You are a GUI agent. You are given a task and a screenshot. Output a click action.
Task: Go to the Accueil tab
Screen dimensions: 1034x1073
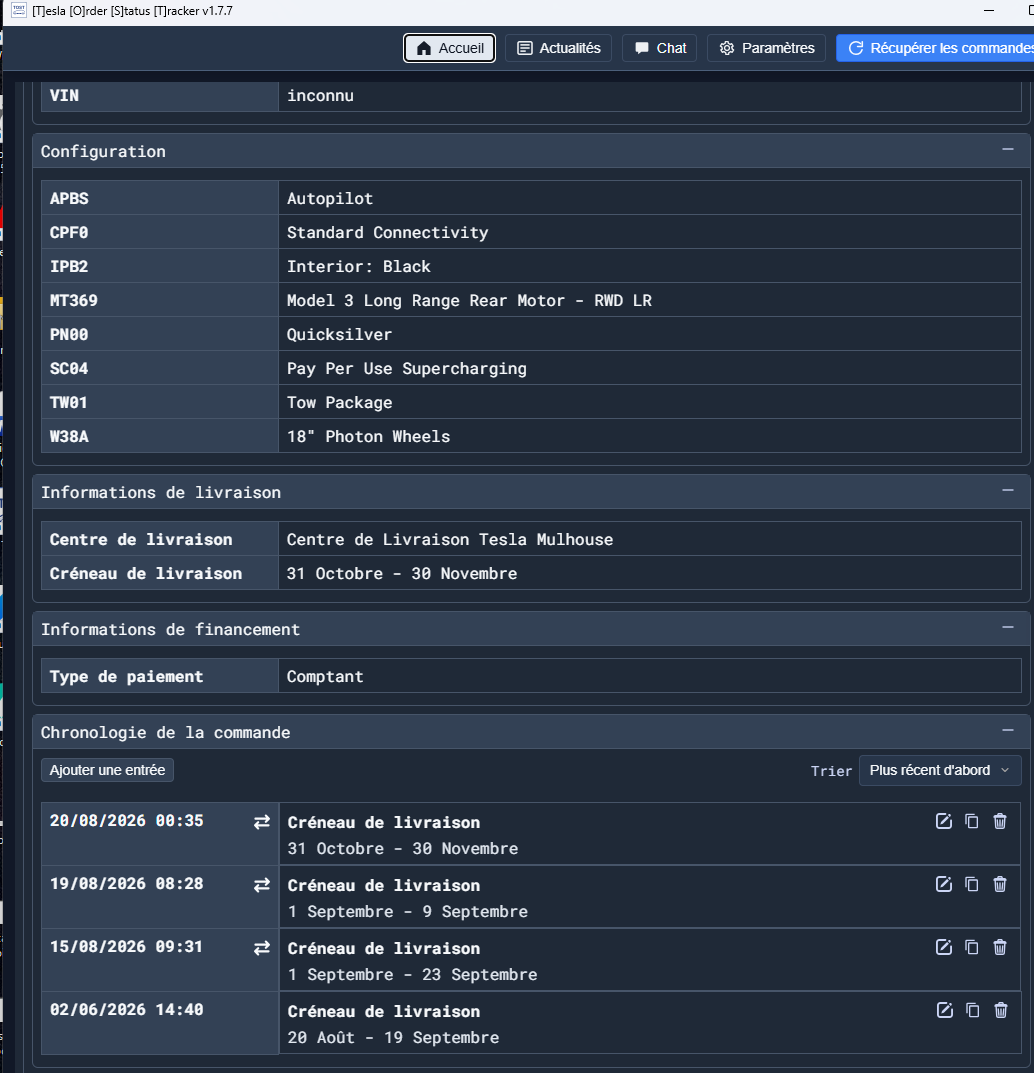(450, 48)
